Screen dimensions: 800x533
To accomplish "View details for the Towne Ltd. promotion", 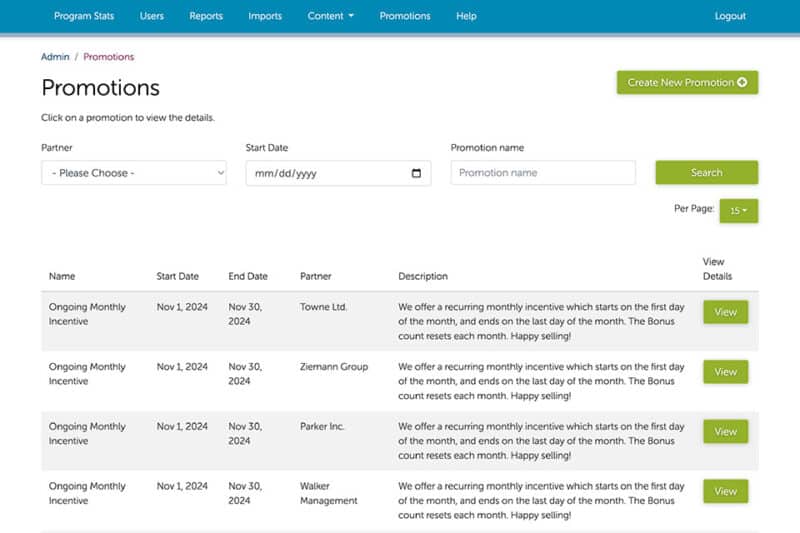I will (726, 312).
